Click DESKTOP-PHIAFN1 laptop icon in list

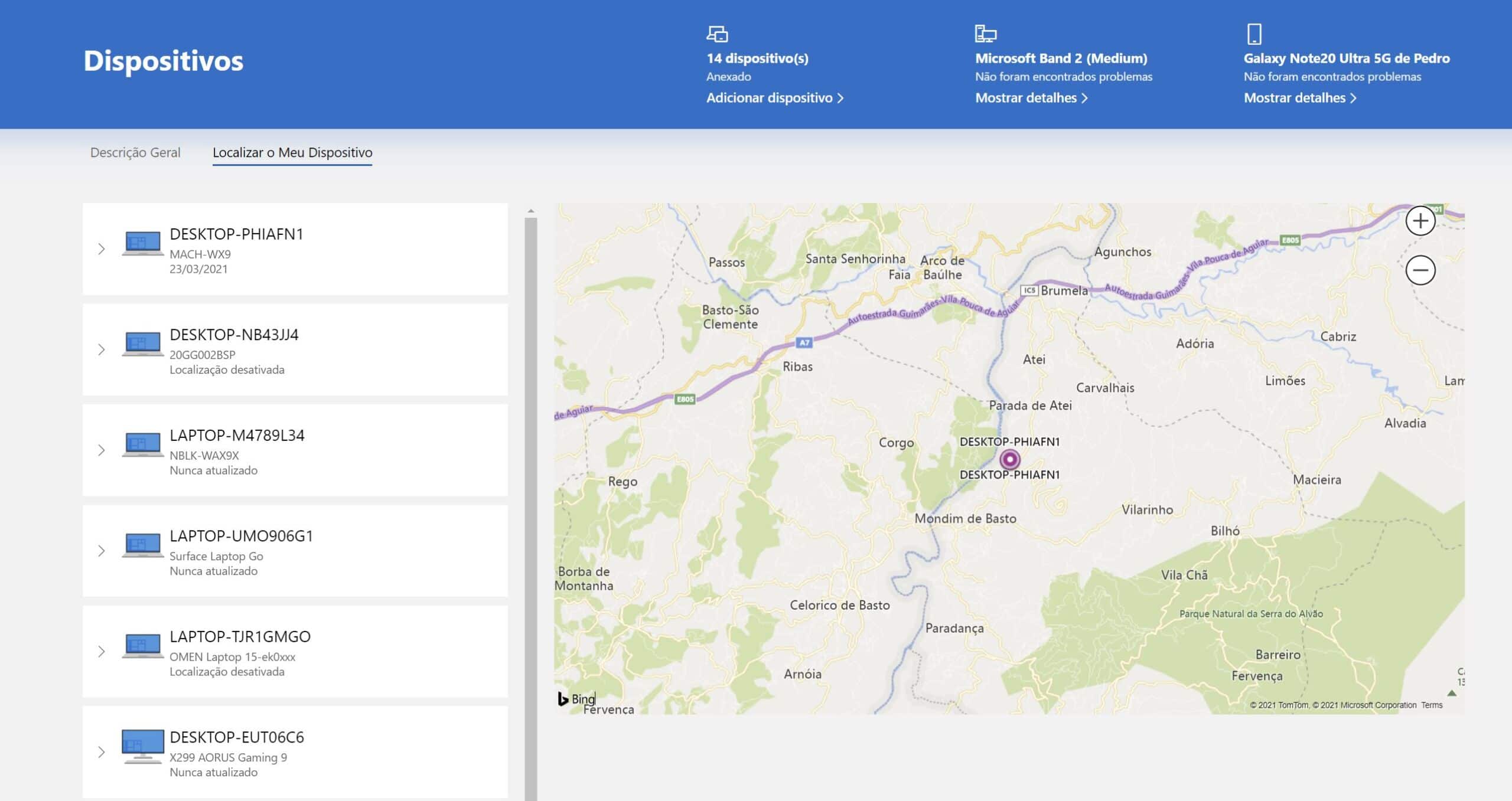(x=142, y=244)
